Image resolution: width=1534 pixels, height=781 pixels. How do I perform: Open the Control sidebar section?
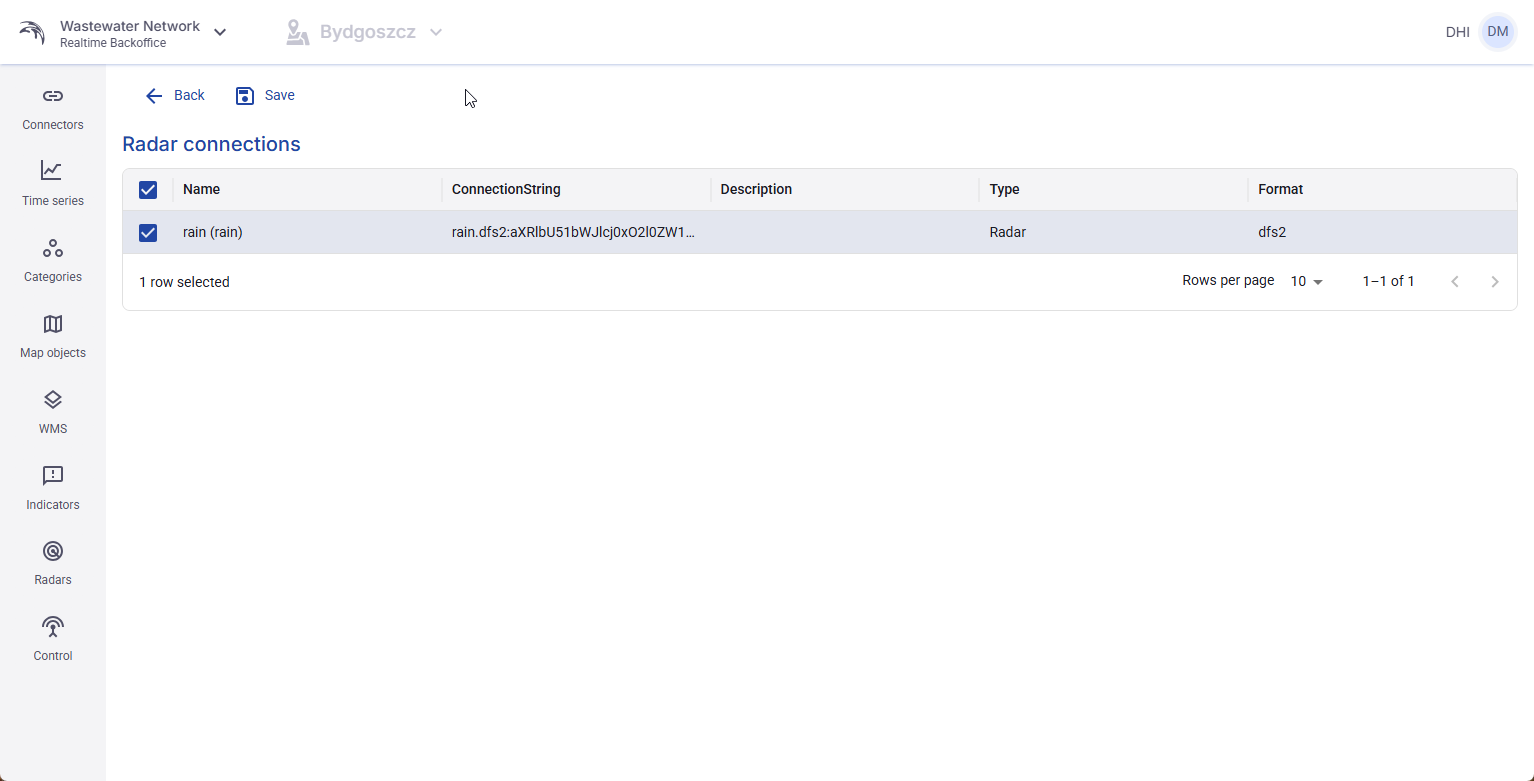[53, 639]
